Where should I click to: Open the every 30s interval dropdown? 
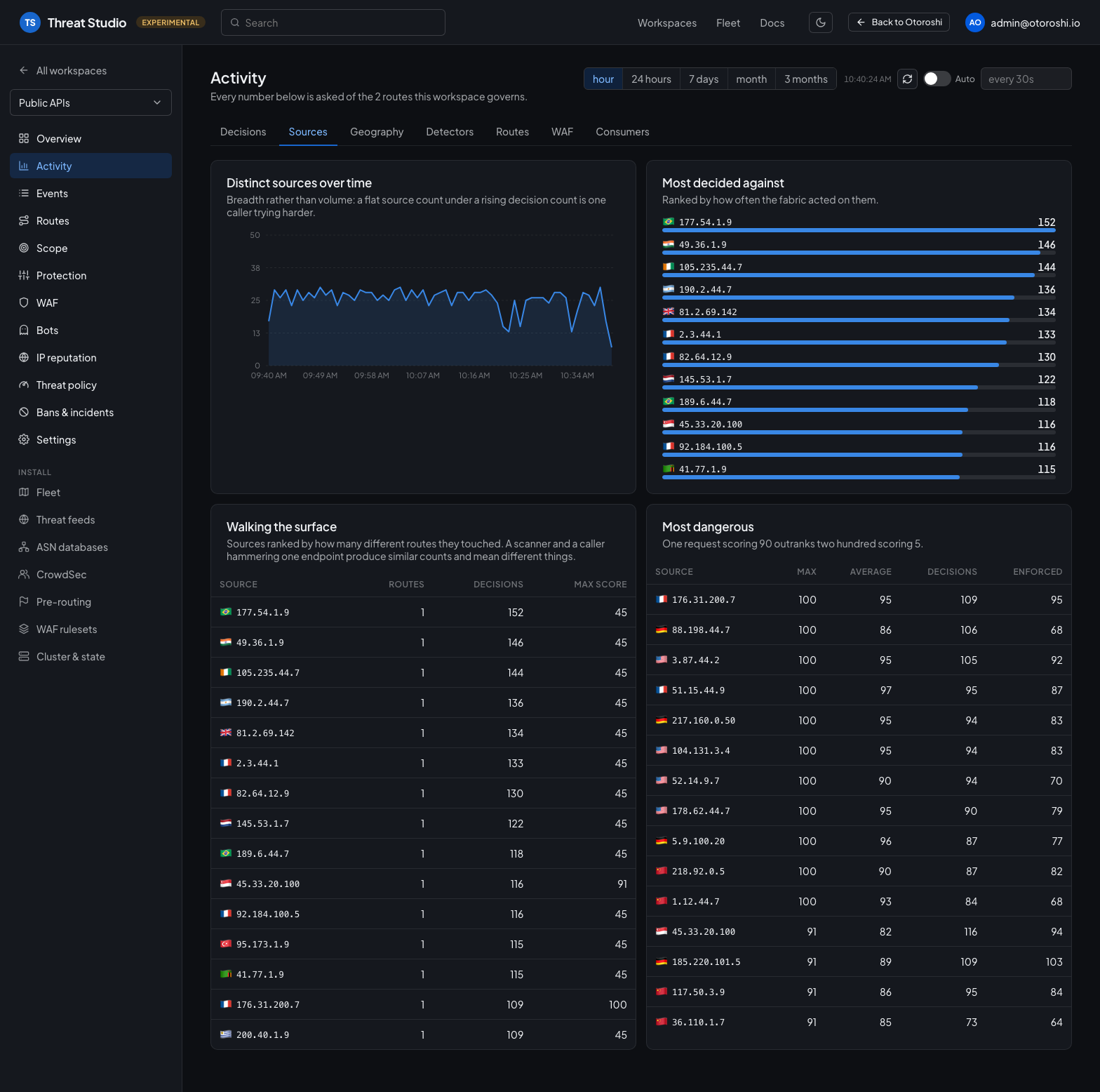click(x=1026, y=79)
